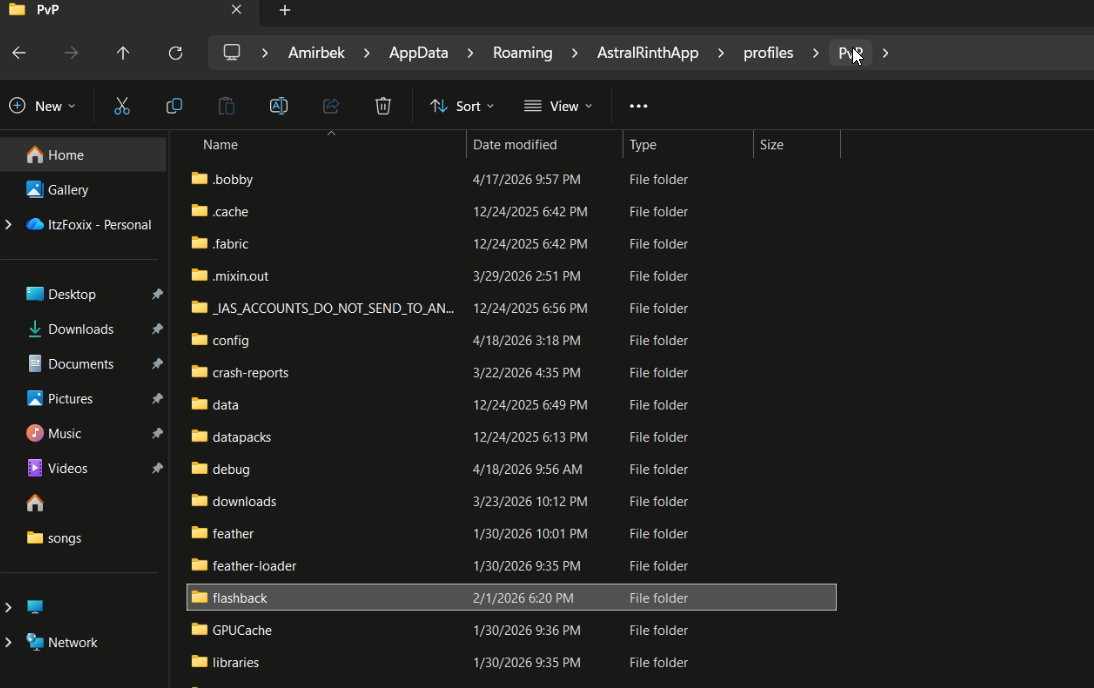Image resolution: width=1094 pixels, height=688 pixels.
Task: Click the Share icon in toolbar
Action: [331, 106]
